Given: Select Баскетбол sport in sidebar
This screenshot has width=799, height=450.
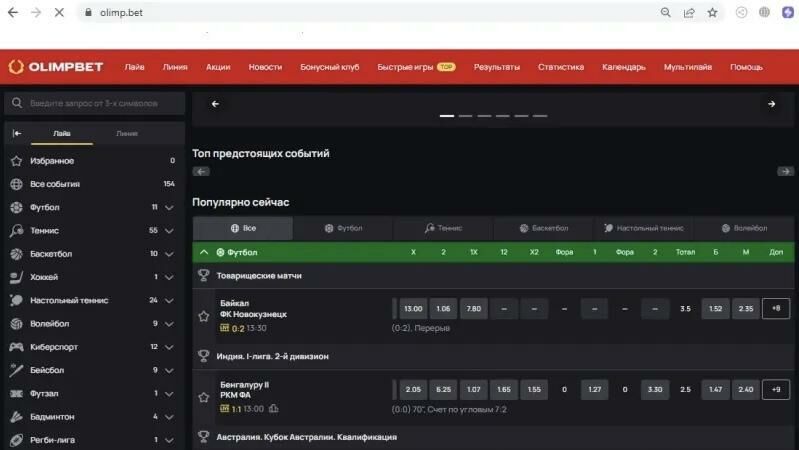Looking at the screenshot, I should [x=51, y=254].
